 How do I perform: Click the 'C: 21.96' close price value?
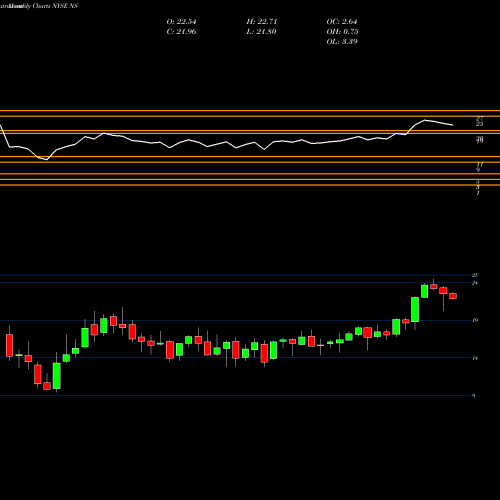click(x=181, y=32)
